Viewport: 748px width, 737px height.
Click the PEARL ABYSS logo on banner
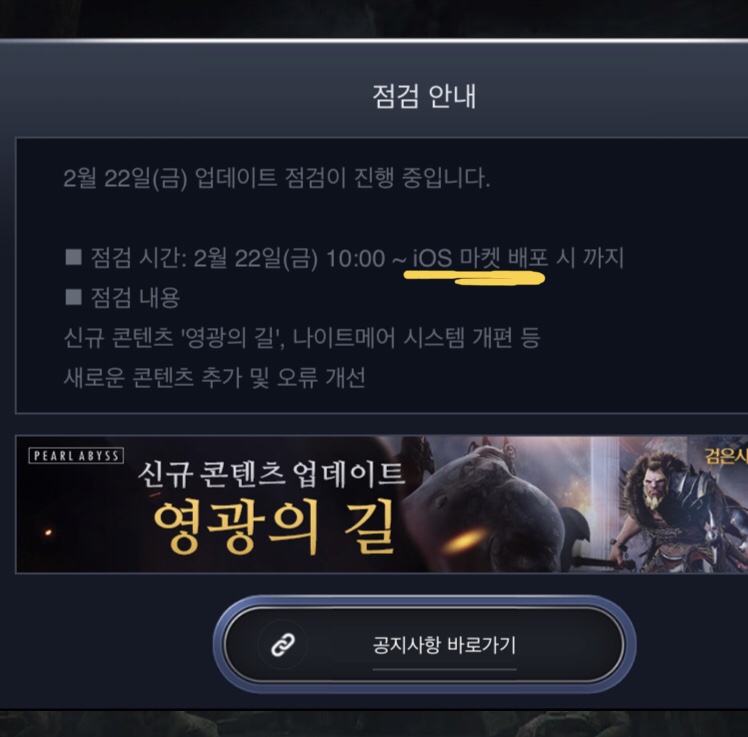pos(76,456)
